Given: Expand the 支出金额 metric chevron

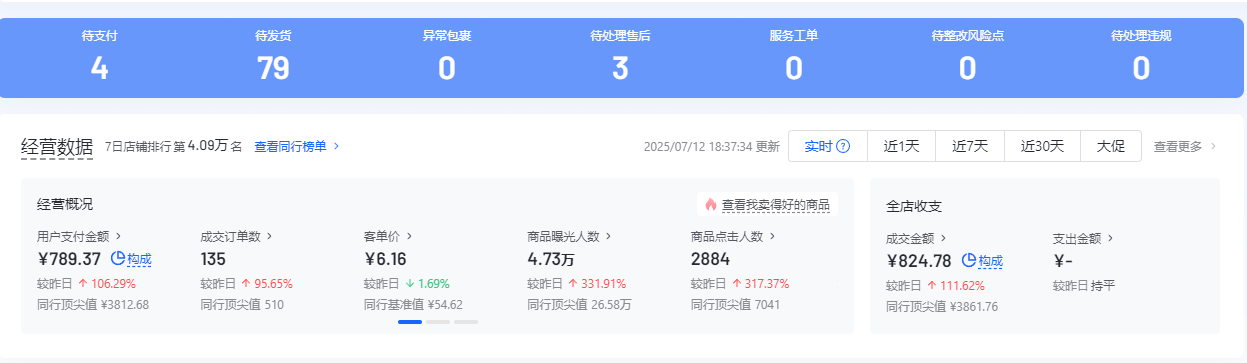Looking at the screenshot, I should pos(1110,238).
